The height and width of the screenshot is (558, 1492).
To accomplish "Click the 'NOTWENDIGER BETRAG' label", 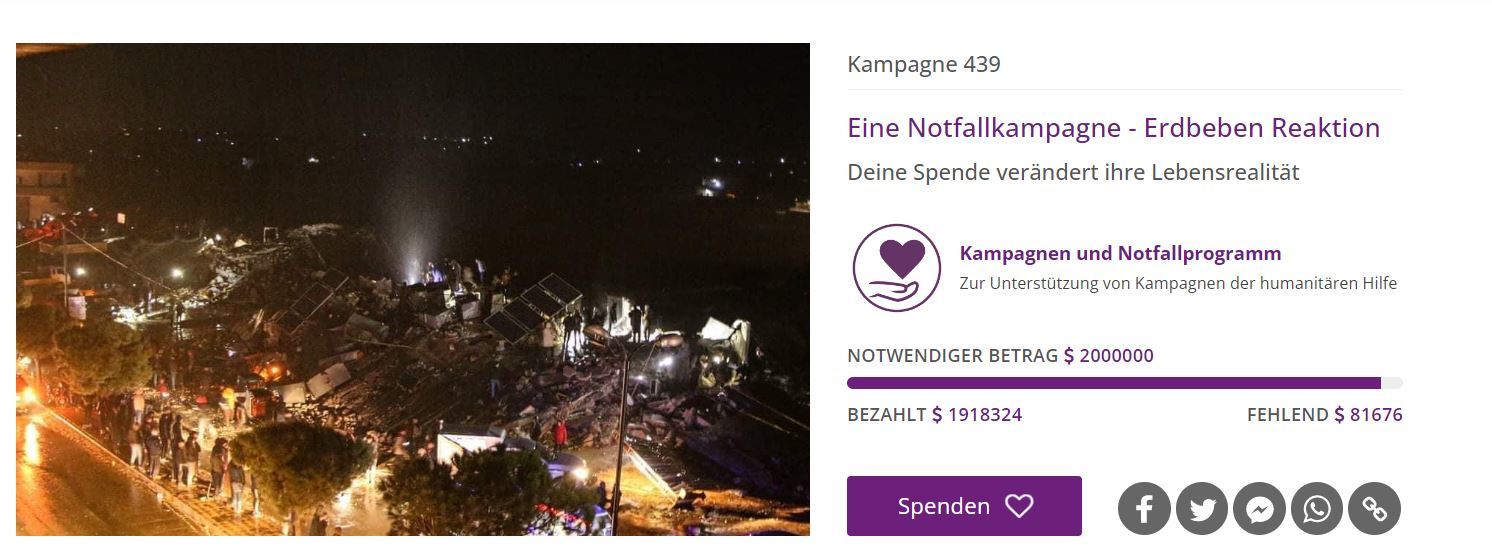I will click(952, 356).
